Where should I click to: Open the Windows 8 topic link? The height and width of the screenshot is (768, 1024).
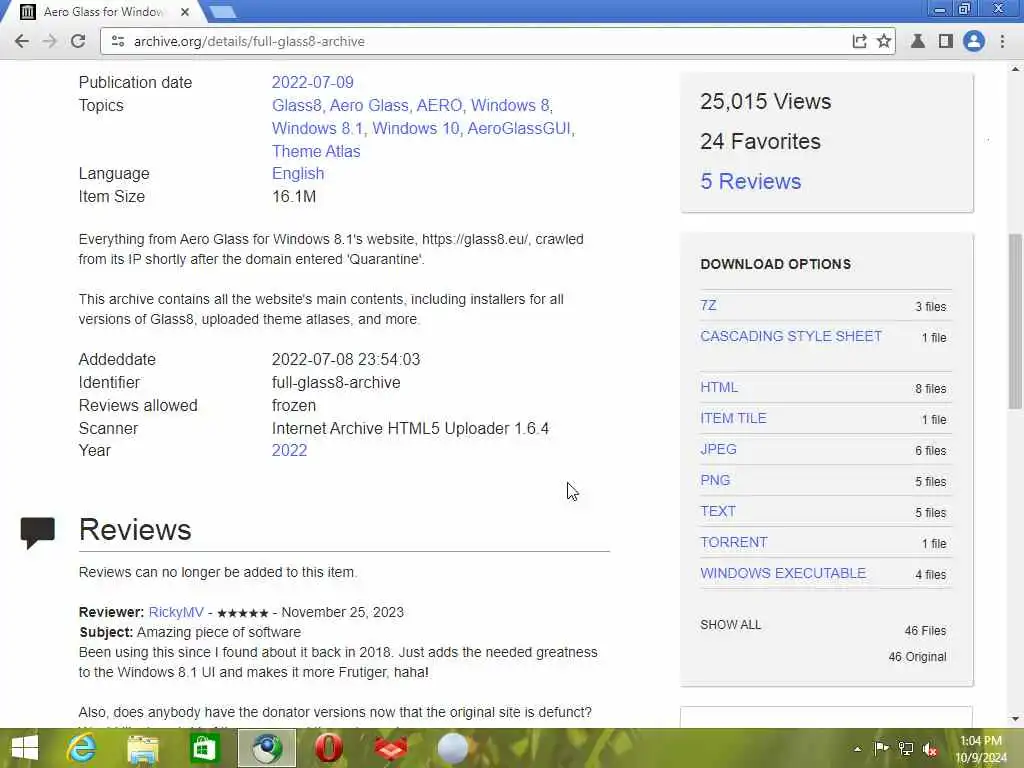(510, 105)
